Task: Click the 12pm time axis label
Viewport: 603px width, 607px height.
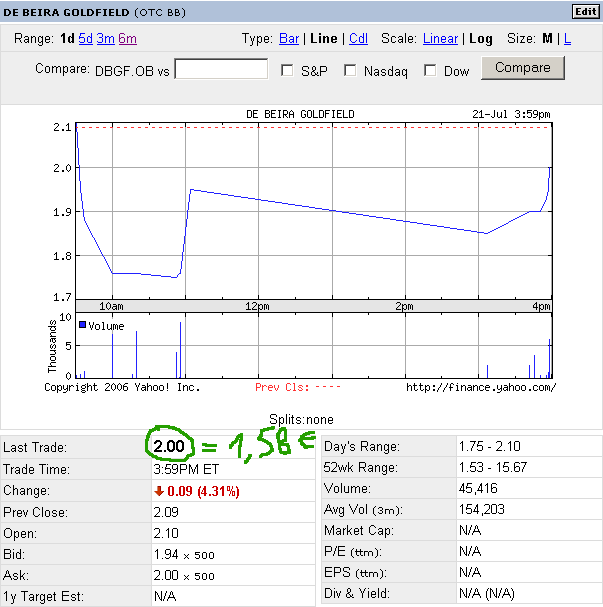Action: click(257, 306)
